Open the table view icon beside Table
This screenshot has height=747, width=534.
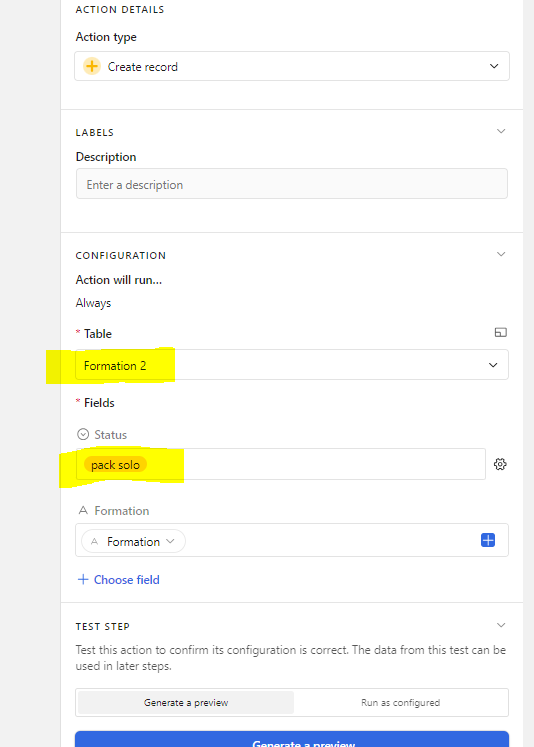[501, 333]
